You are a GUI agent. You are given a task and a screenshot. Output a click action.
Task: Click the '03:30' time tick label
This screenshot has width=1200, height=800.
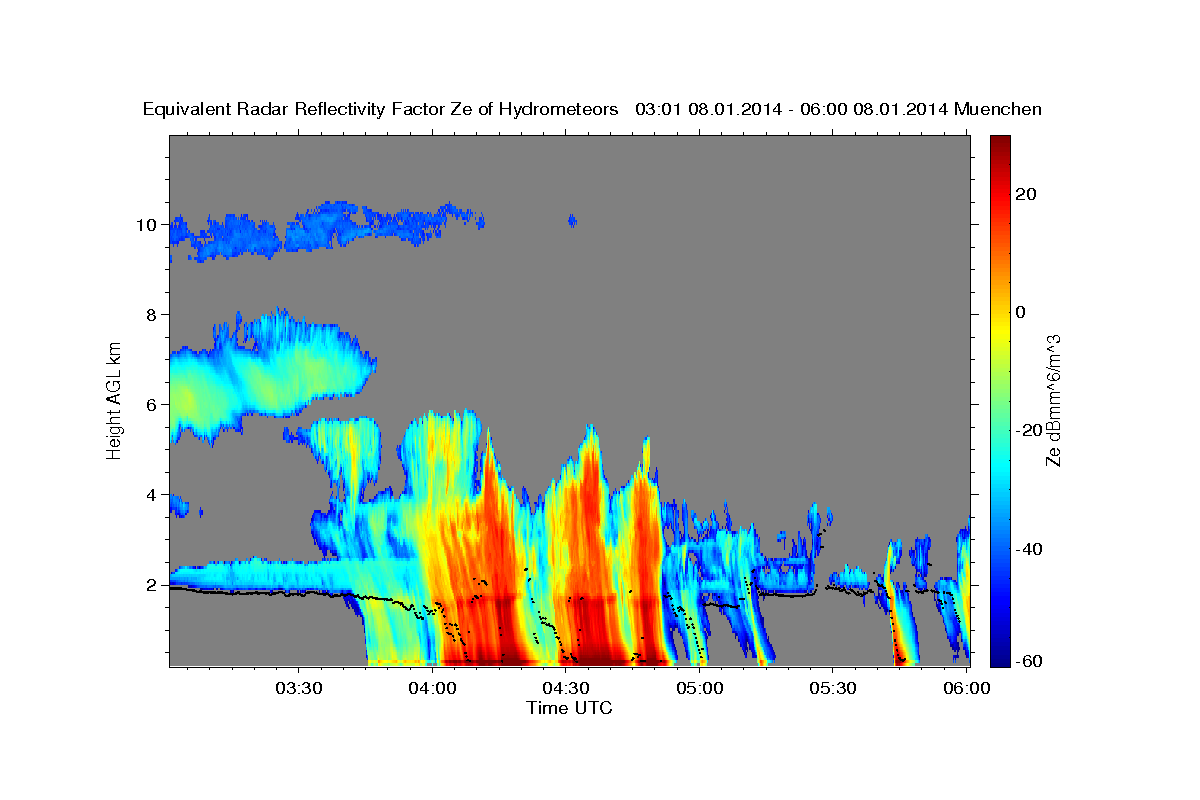pyautogui.click(x=298, y=689)
